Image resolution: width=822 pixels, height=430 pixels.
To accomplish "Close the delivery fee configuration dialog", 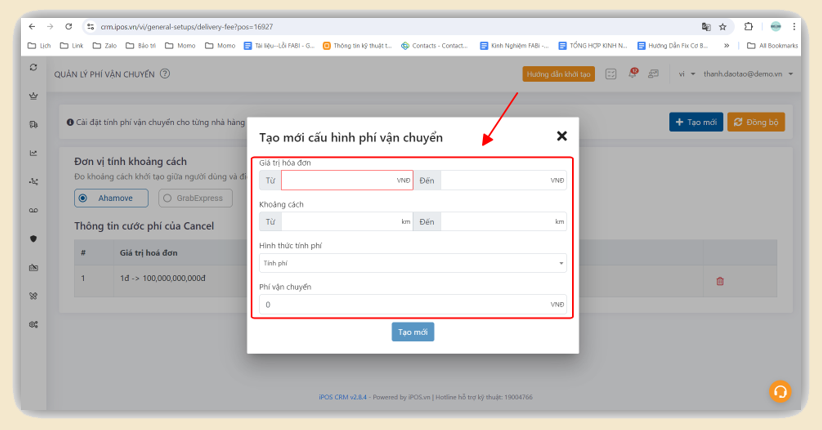I will click(x=561, y=136).
